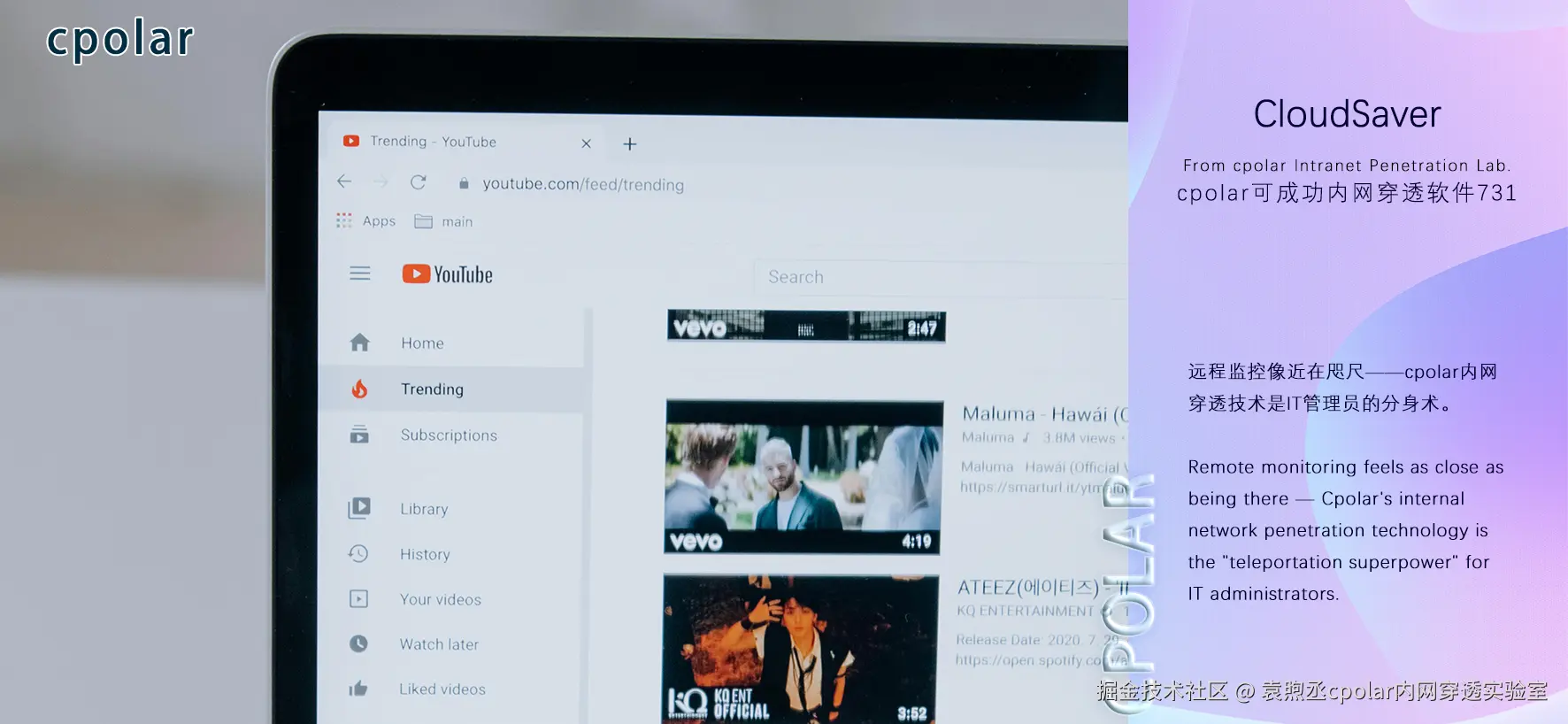Open Subscriptions in the sidebar

451,435
